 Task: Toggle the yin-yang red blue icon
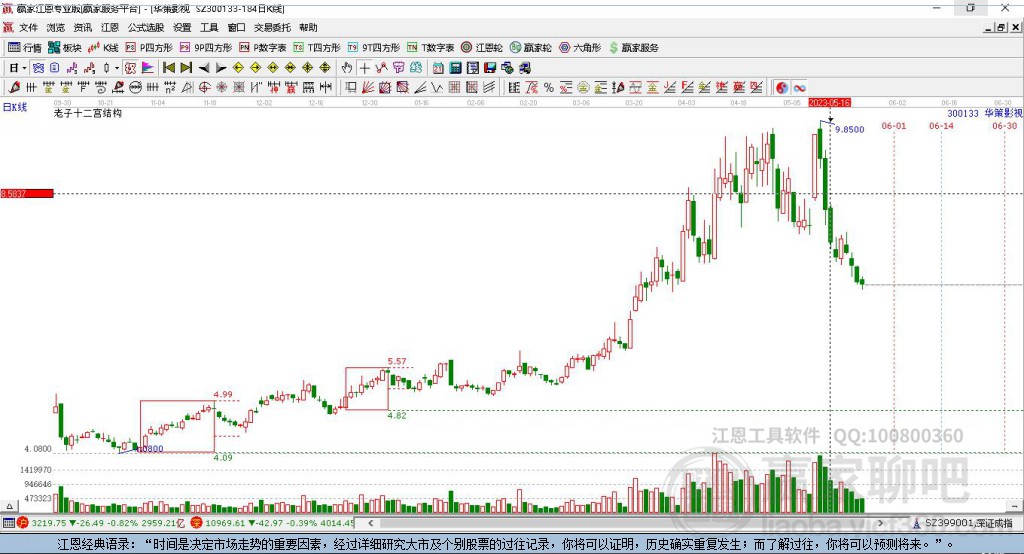[782, 88]
